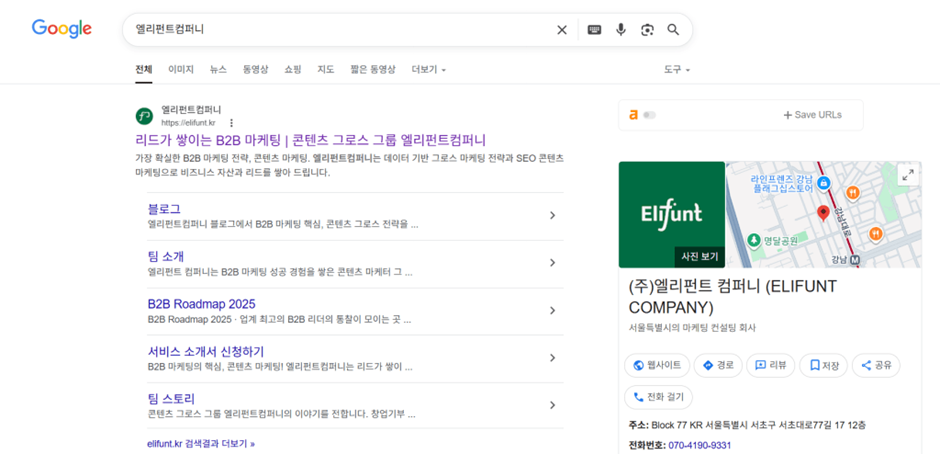Open Google Lens image search
Viewport: 940px width, 454px height.
click(x=647, y=30)
